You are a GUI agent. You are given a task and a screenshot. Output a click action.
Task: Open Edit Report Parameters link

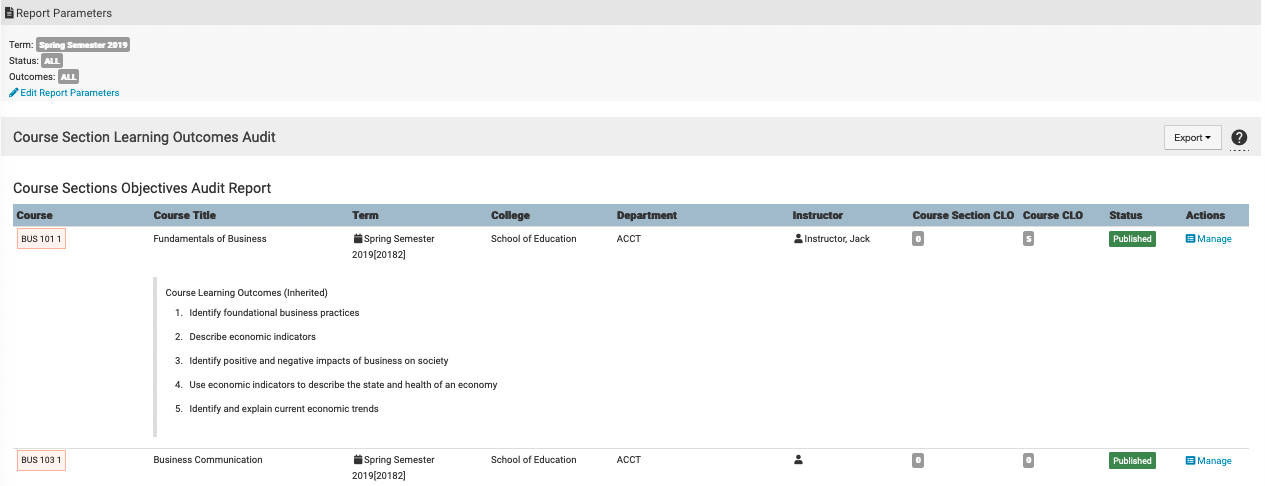[x=69, y=93]
